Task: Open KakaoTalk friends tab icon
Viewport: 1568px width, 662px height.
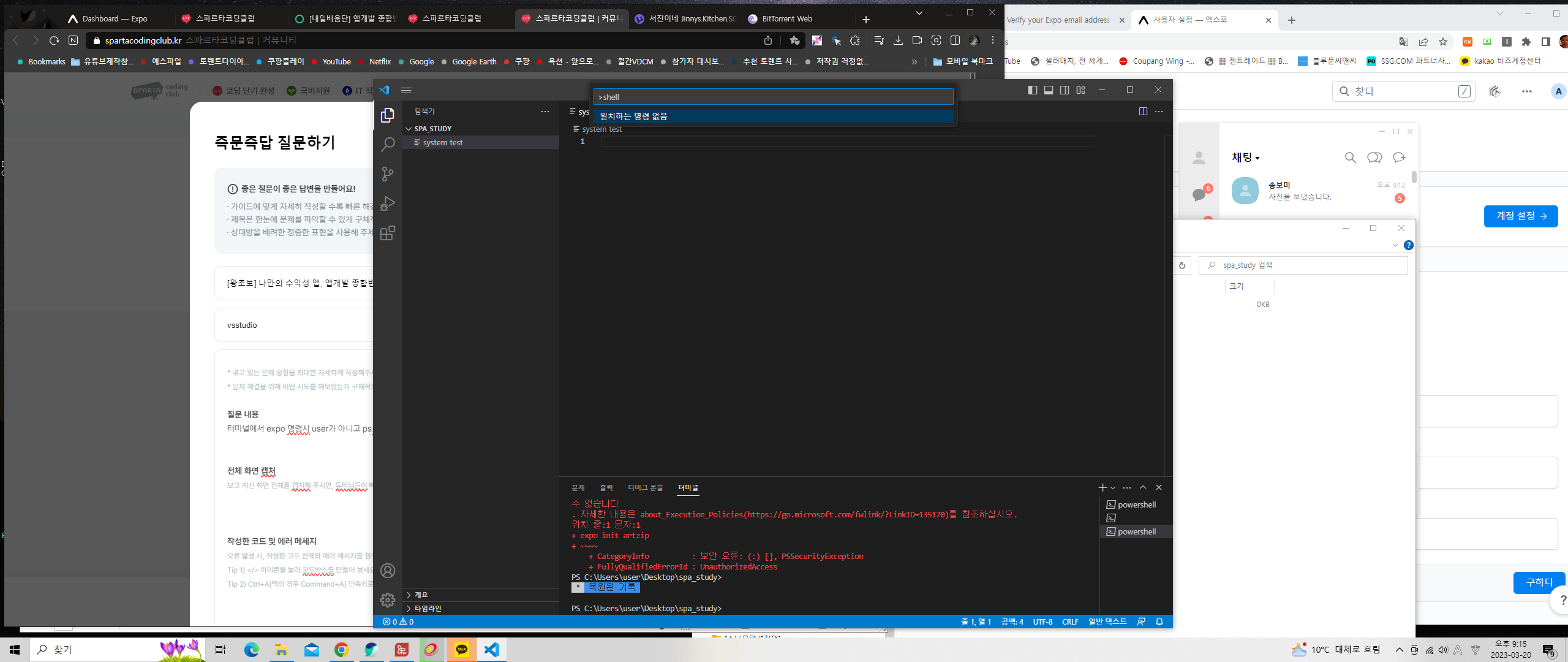Action: [1199, 158]
